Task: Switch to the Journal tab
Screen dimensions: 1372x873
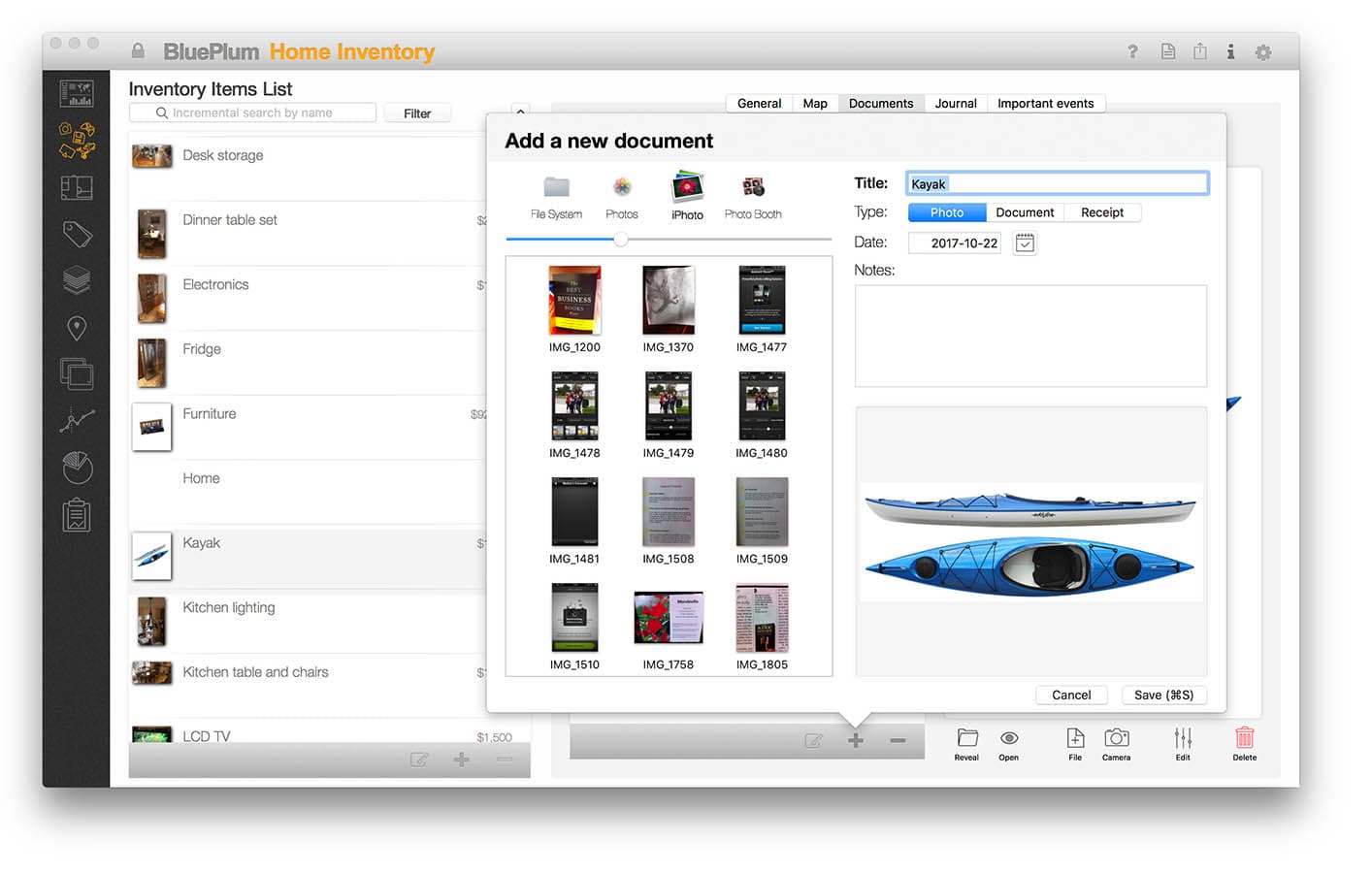Action: click(x=955, y=103)
